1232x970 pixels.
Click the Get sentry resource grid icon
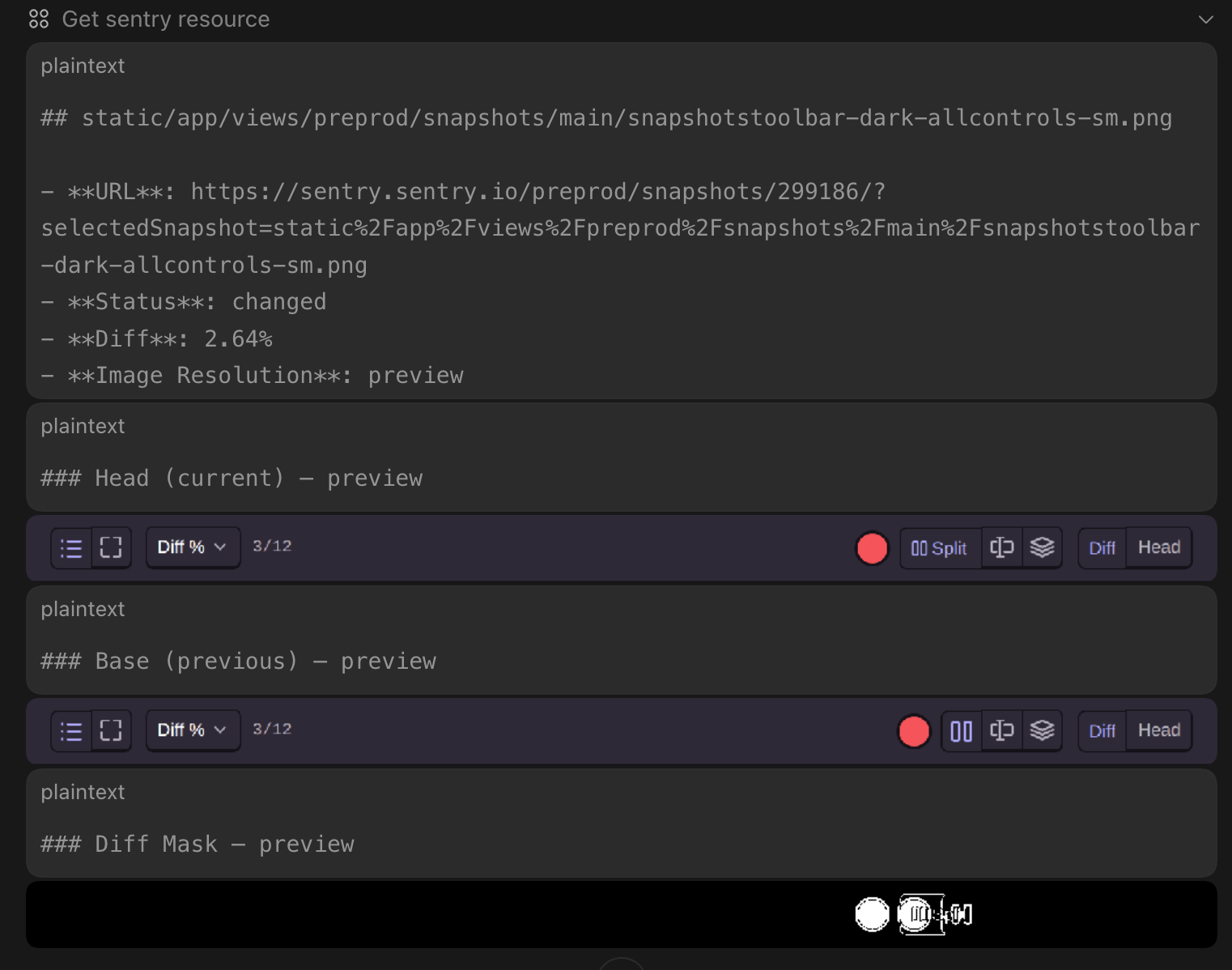coord(39,19)
